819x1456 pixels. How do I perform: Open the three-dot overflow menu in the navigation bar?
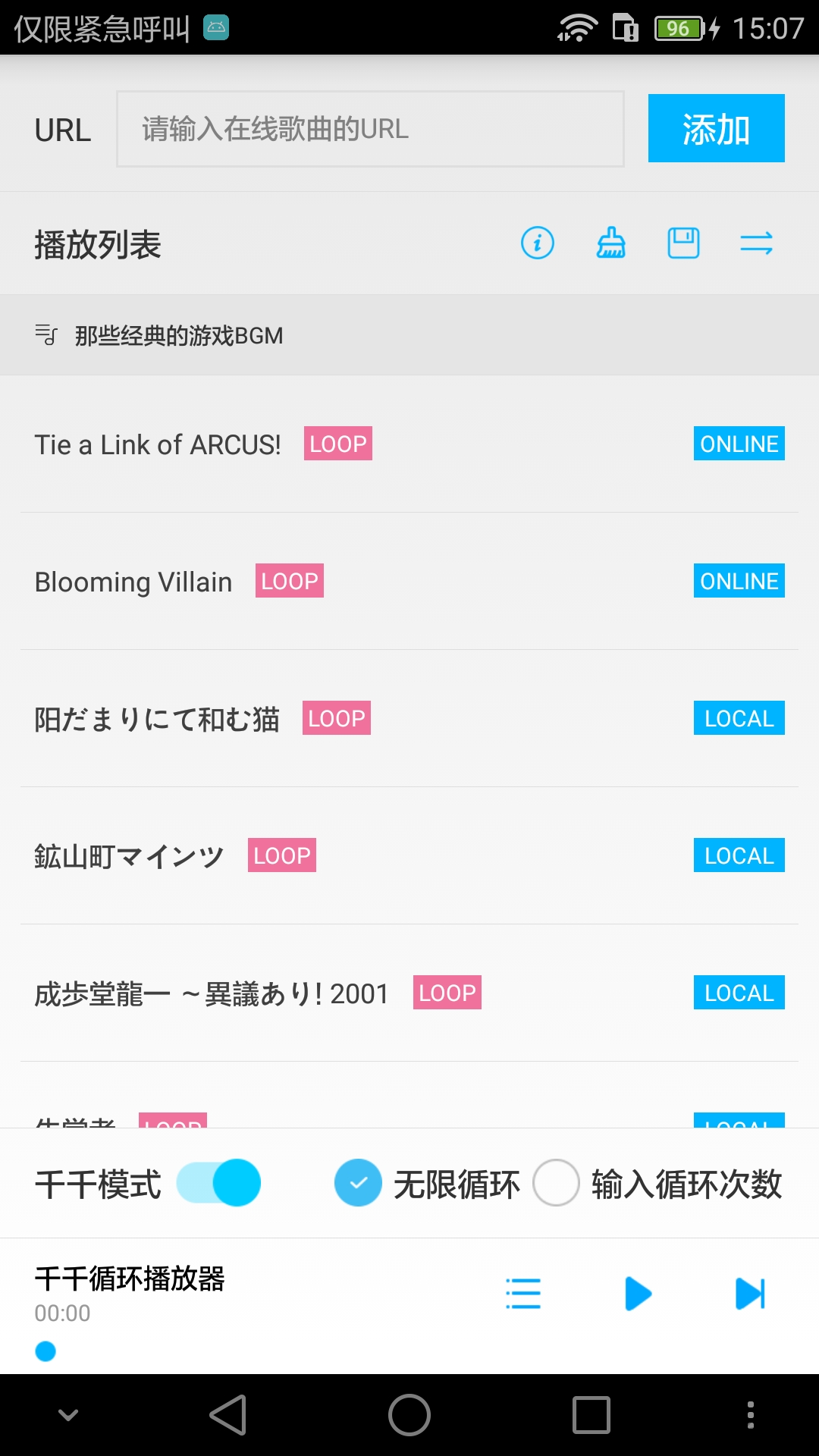click(750, 1415)
